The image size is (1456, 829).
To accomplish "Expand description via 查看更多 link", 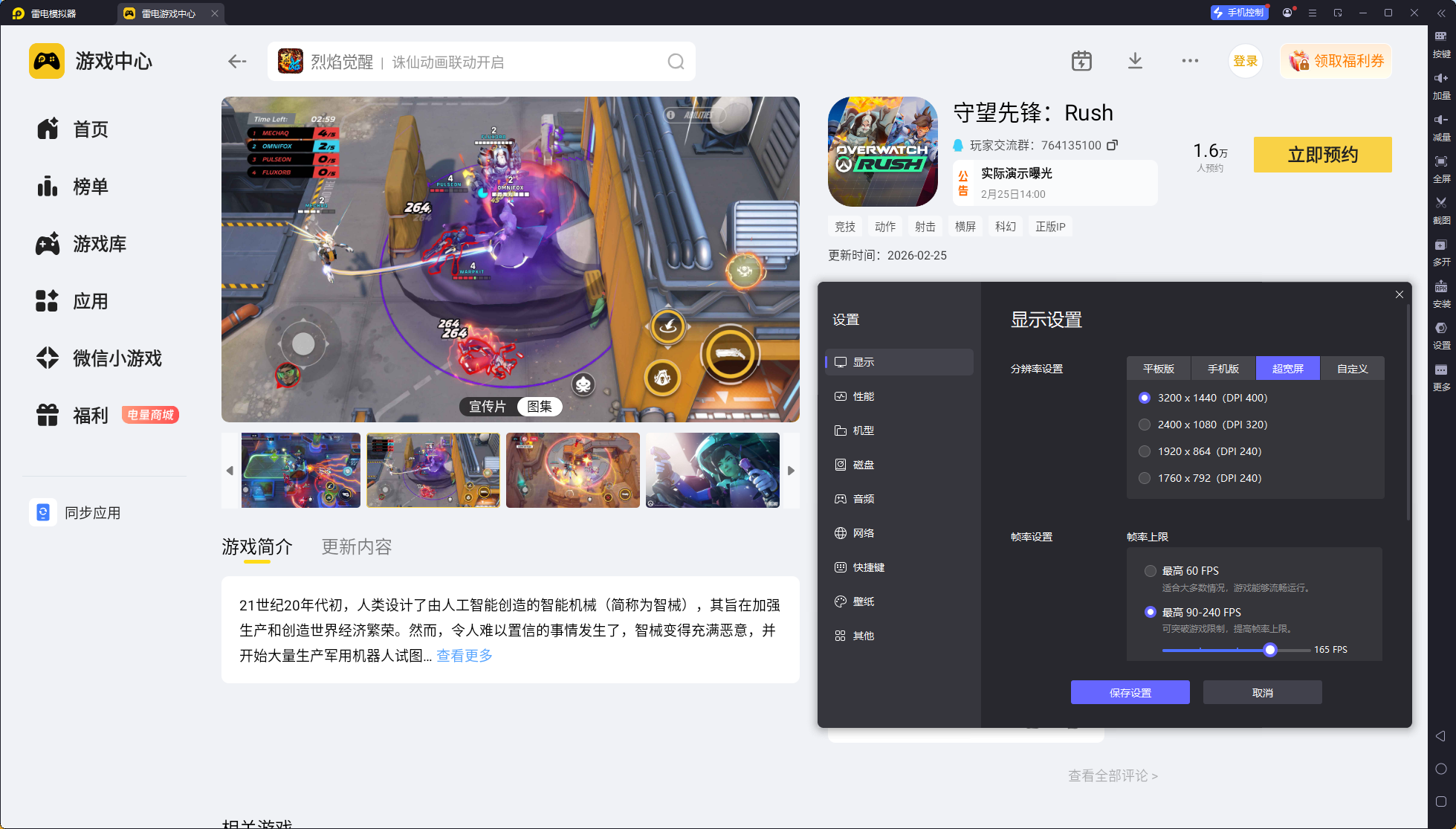I will [x=464, y=655].
